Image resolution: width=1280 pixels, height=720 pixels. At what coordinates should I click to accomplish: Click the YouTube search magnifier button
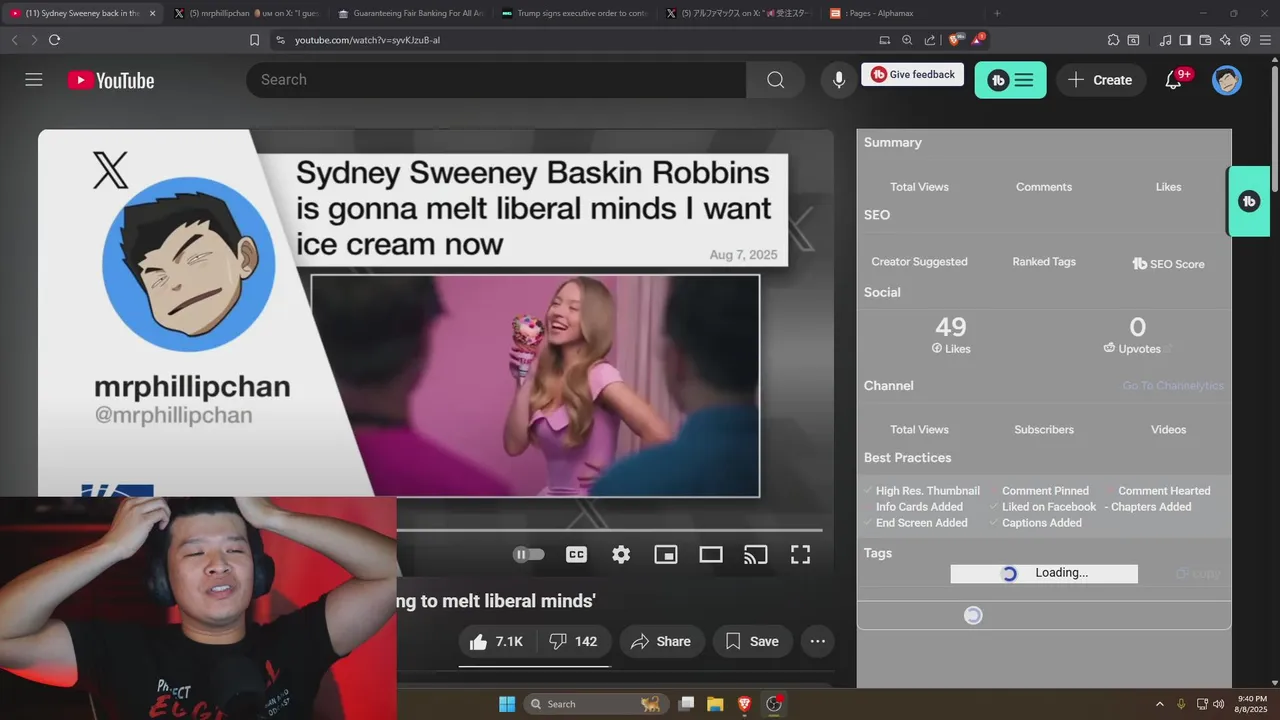tap(775, 80)
